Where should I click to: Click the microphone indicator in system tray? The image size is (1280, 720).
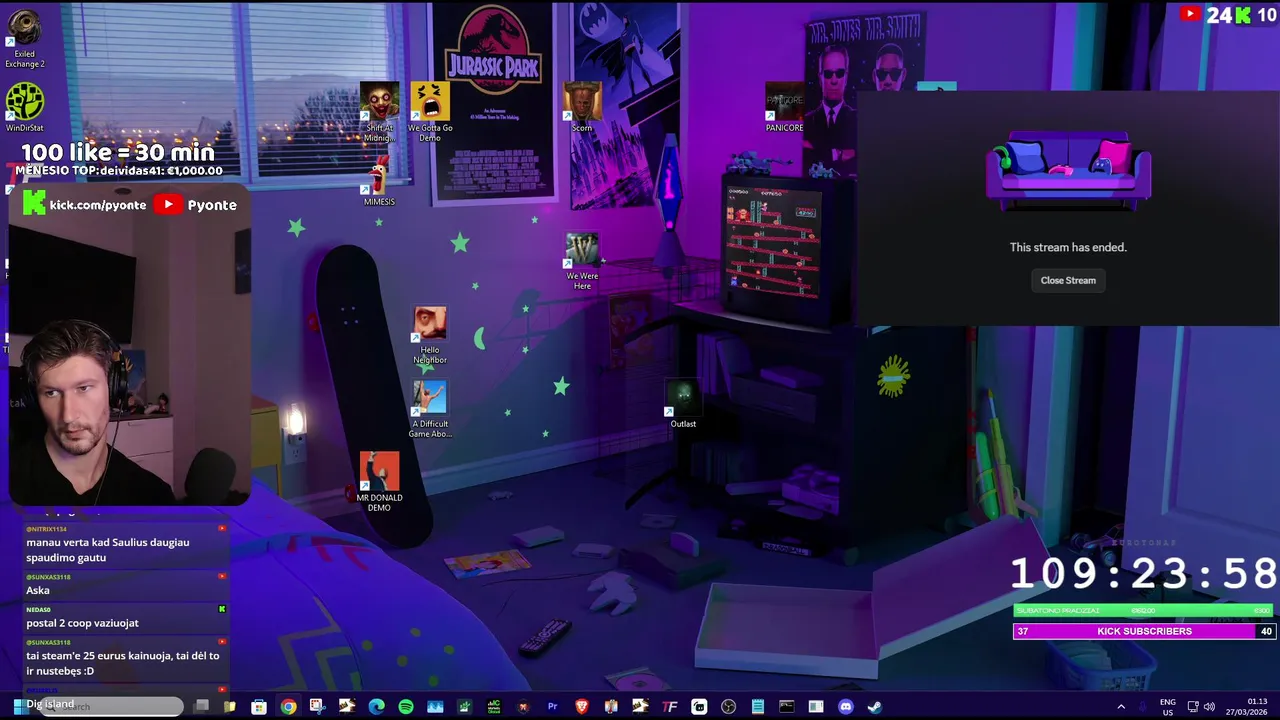pyautogui.click(x=1143, y=707)
